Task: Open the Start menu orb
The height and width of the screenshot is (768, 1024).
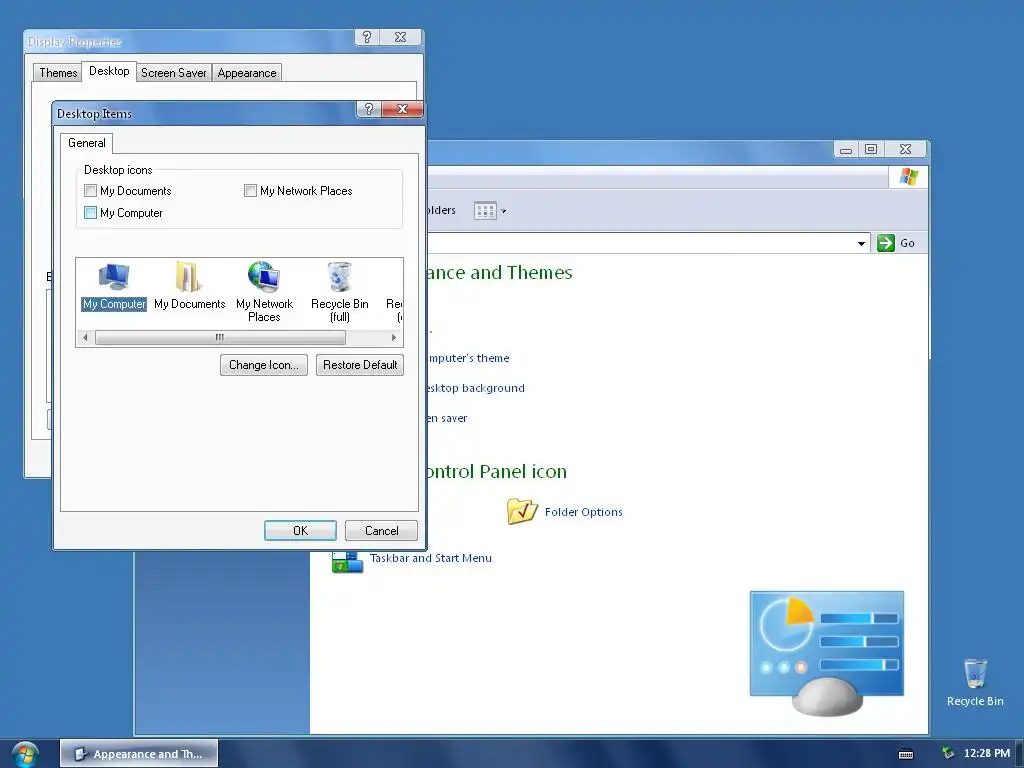Action: coord(25,754)
